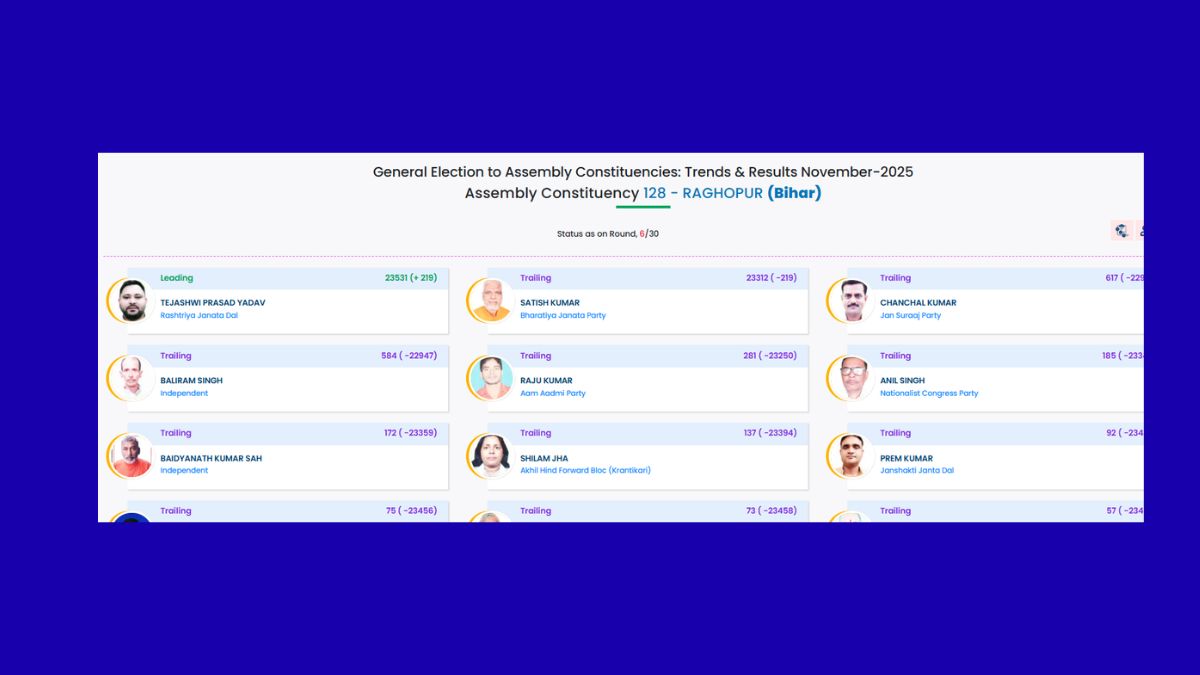Click Prem Kumar's candidate photo
The height and width of the screenshot is (675, 1200).
point(853,456)
